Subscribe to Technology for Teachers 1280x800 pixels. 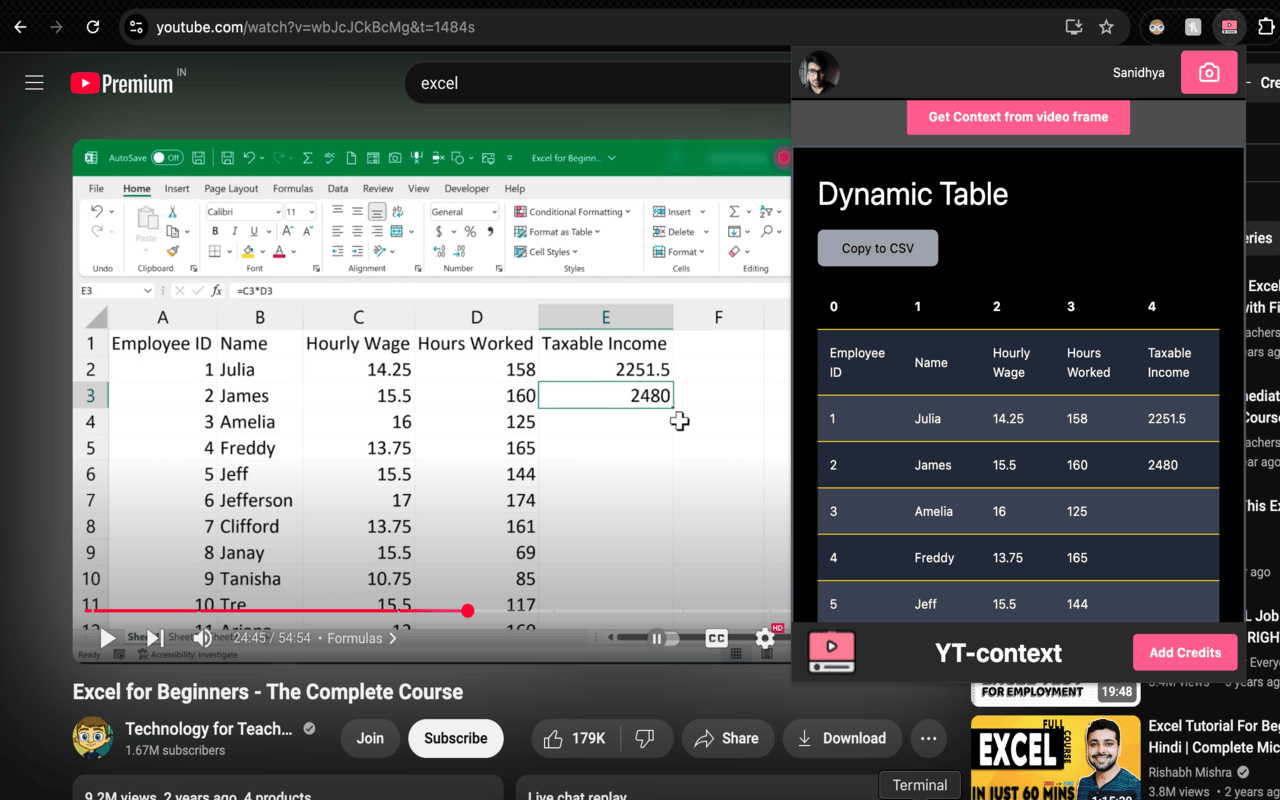pyautogui.click(x=456, y=738)
